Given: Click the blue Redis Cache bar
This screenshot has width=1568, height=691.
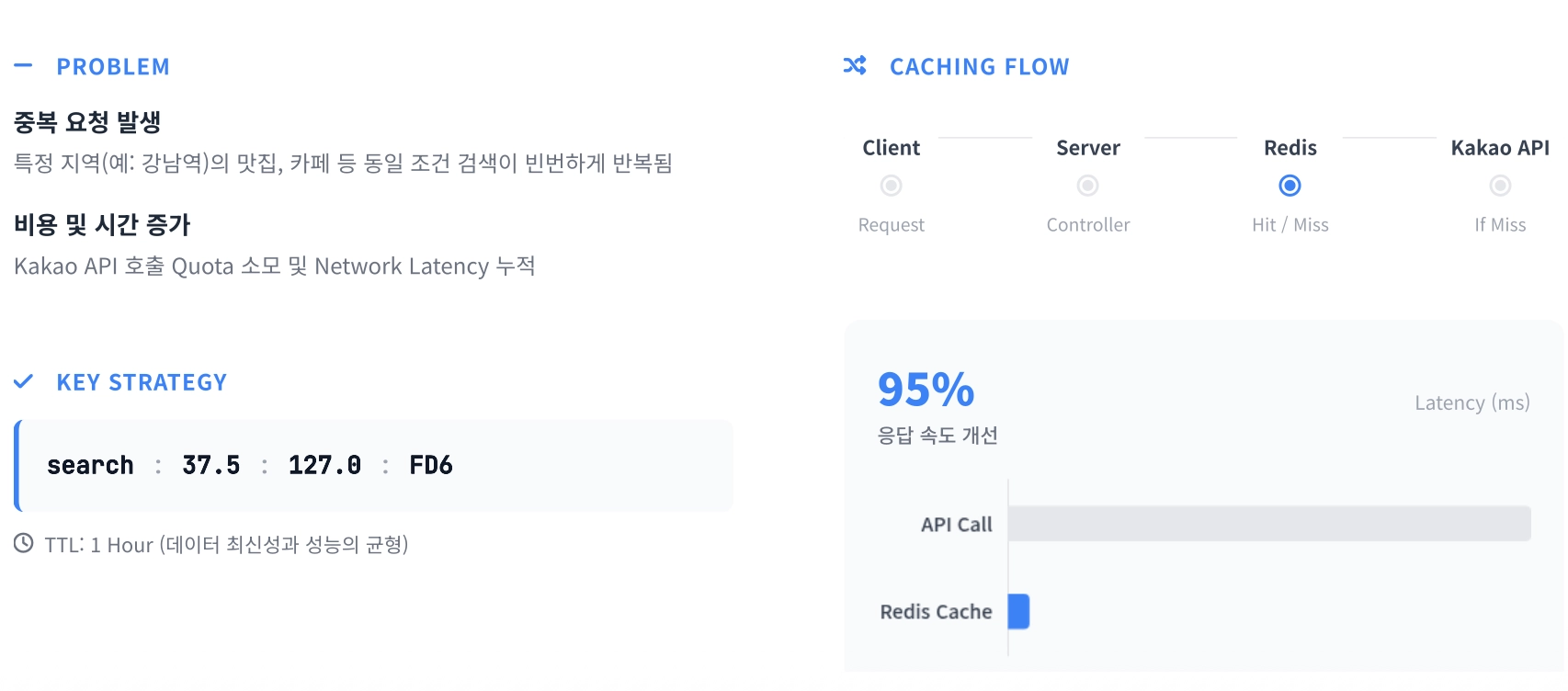Looking at the screenshot, I should 1018,611.
